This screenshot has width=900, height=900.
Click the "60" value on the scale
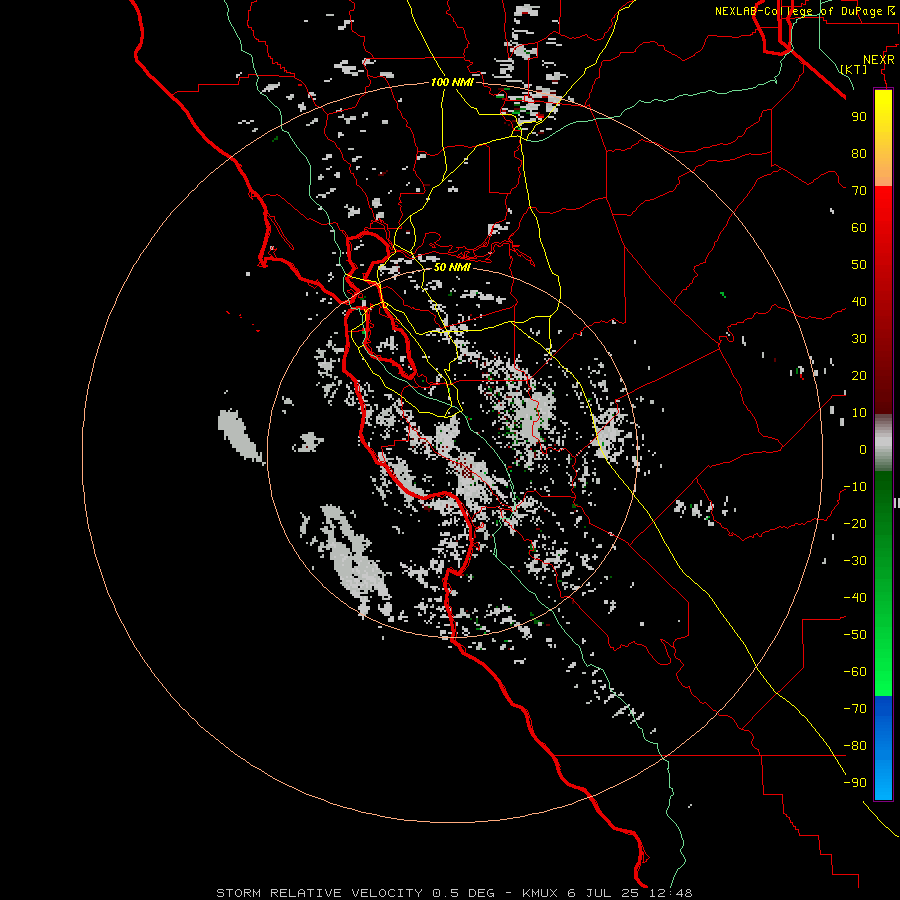pos(859,227)
